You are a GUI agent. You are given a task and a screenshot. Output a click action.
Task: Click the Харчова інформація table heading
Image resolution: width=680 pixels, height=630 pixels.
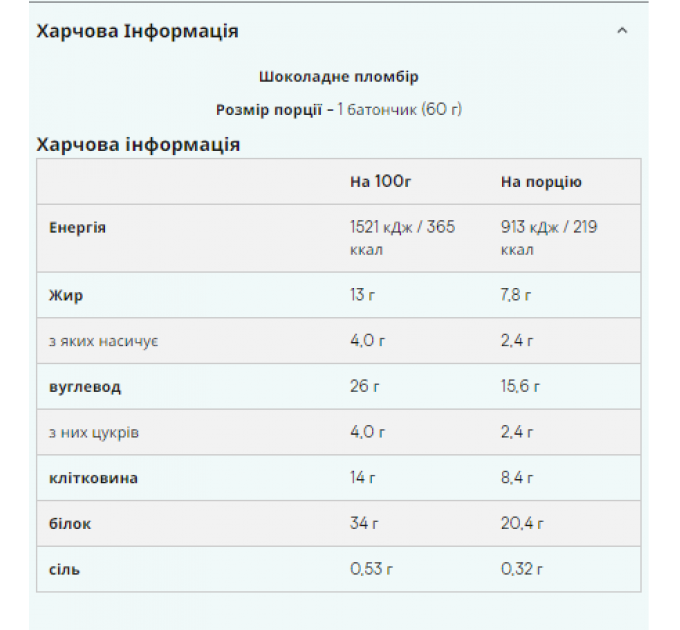138,144
